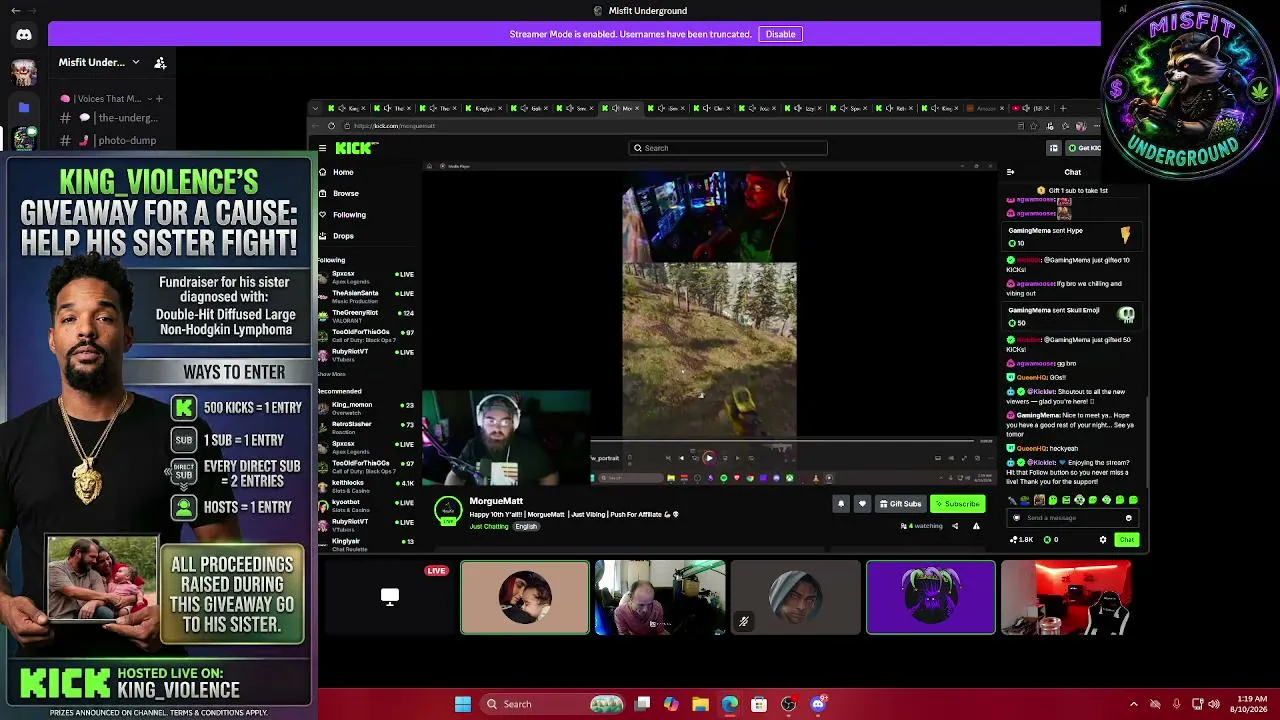
Task: Open Drops on Kick sidebar
Action: pos(343,236)
